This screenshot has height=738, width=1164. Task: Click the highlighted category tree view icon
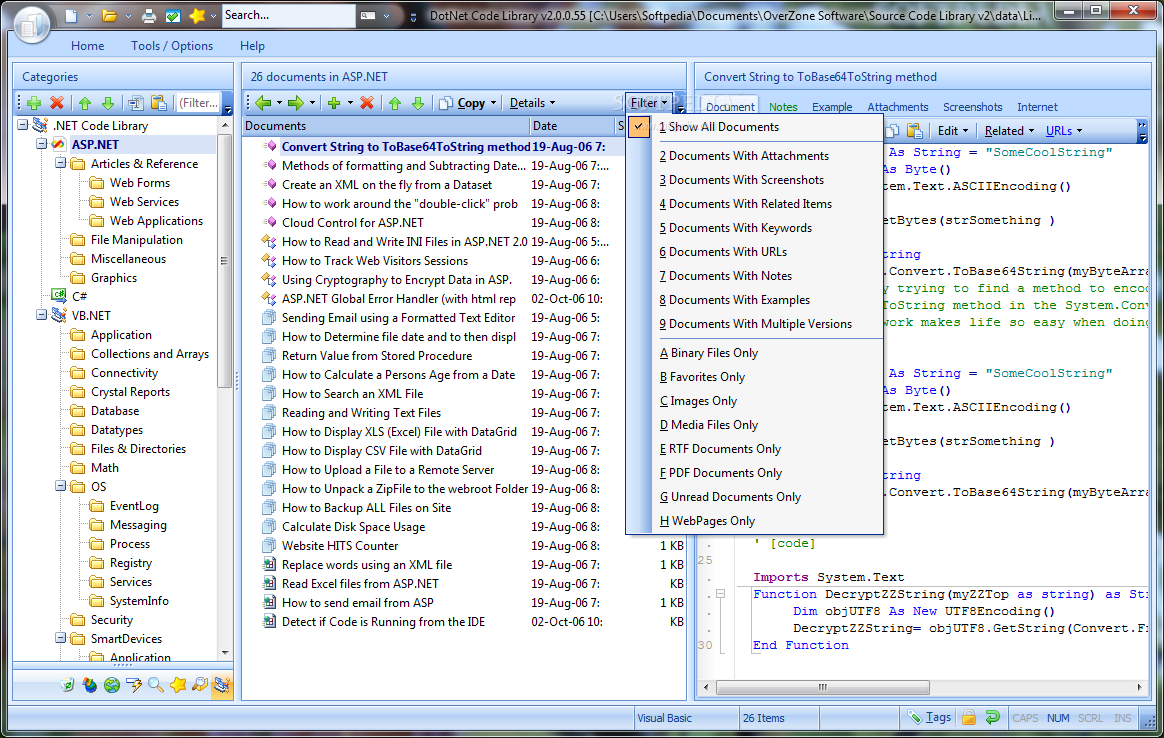click(x=222, y=685)
